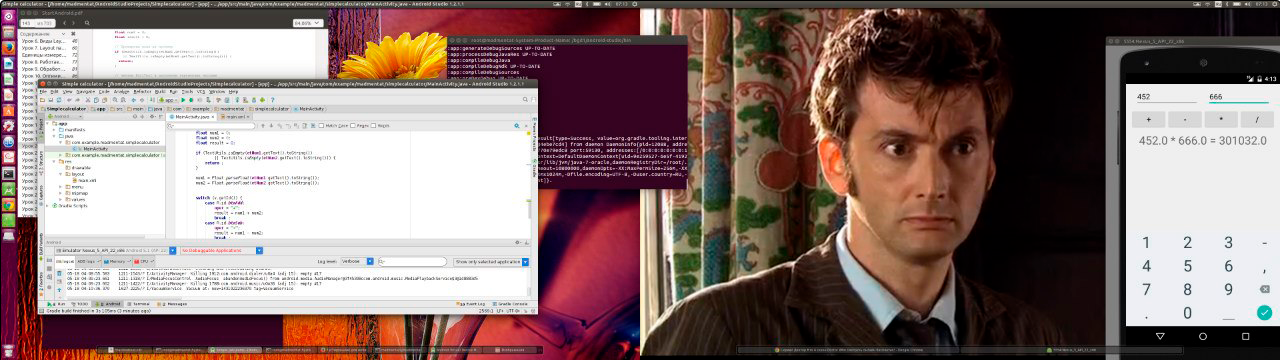Open the TODO tool window tab

pos(80,304)
